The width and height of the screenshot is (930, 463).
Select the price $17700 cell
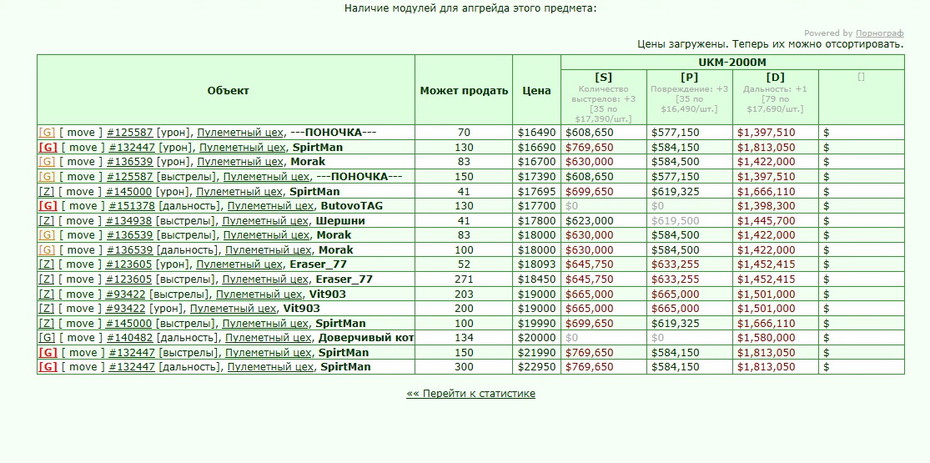(x=537, y=206)
